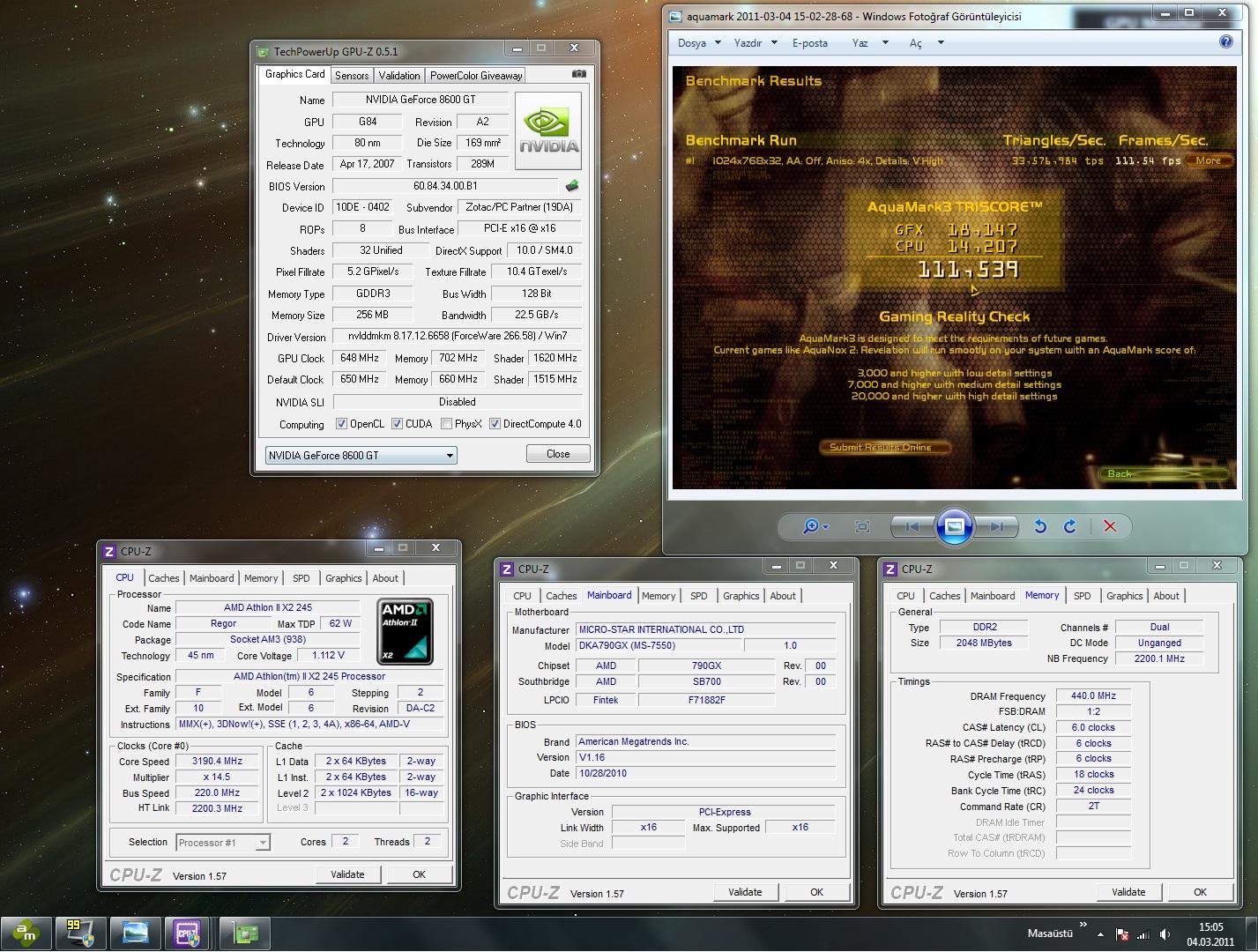Open photo viewer help icon
The image size is (1258, 952).
(x=1225, y=41)
